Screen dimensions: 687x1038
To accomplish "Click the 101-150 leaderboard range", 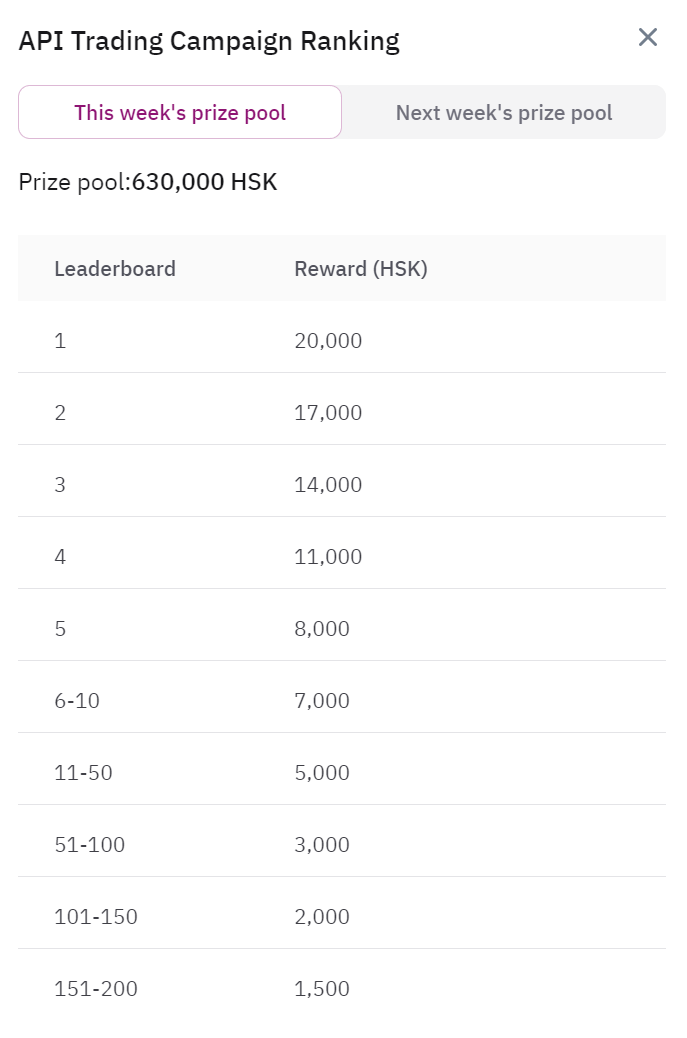I will pyautogui.click(x=96, y=917).
